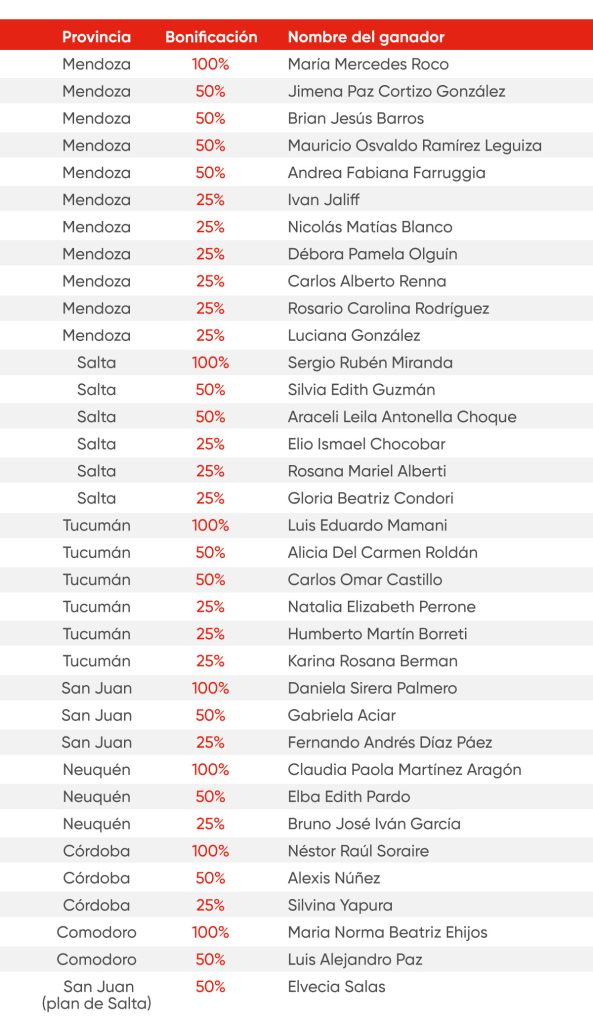
Task: Click the name Elvecia Salas
Action: click(x=336, y=987)
